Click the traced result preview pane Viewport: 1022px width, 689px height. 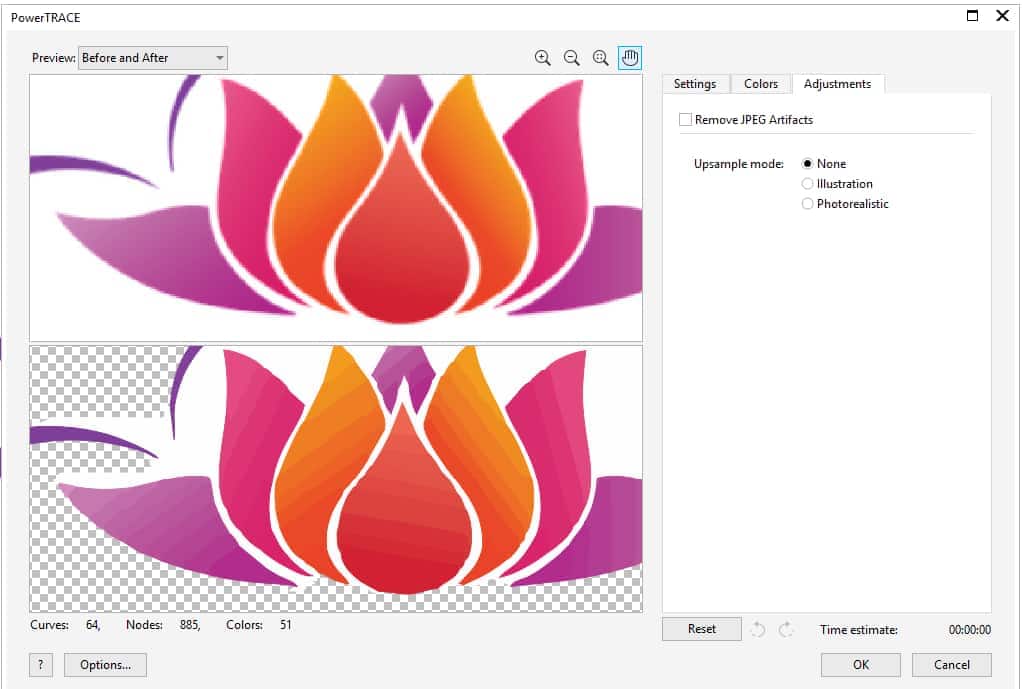coord(336,478)
